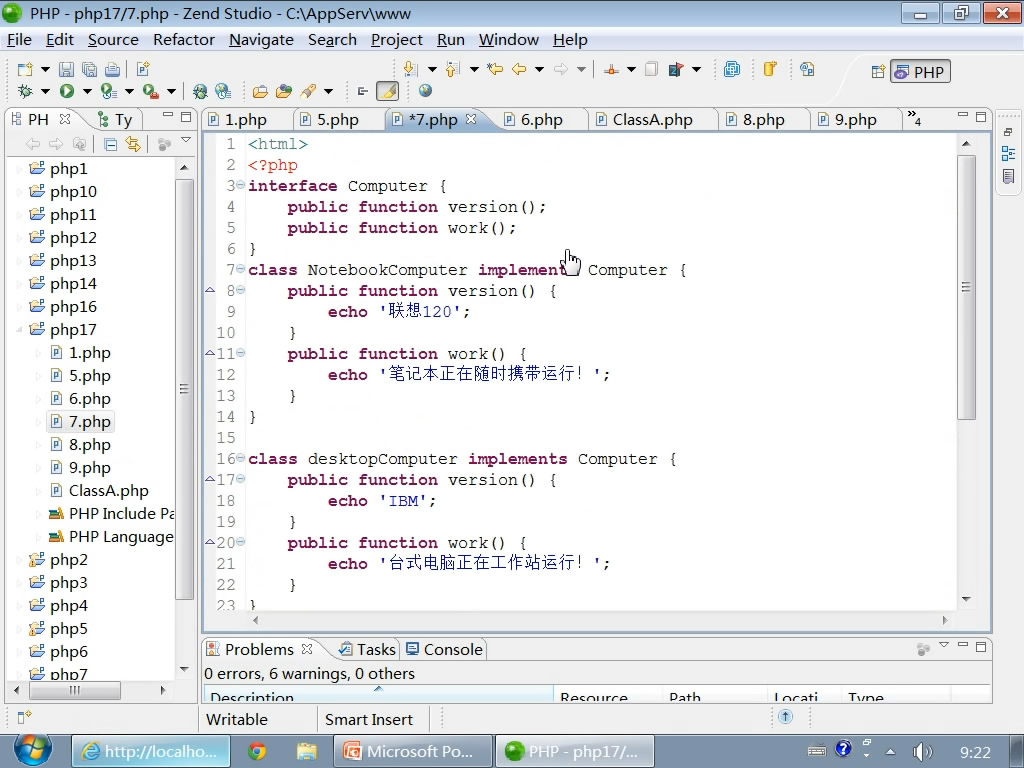
Task: Select 8.php in the PHP Explorer tree
Action: 89,445
